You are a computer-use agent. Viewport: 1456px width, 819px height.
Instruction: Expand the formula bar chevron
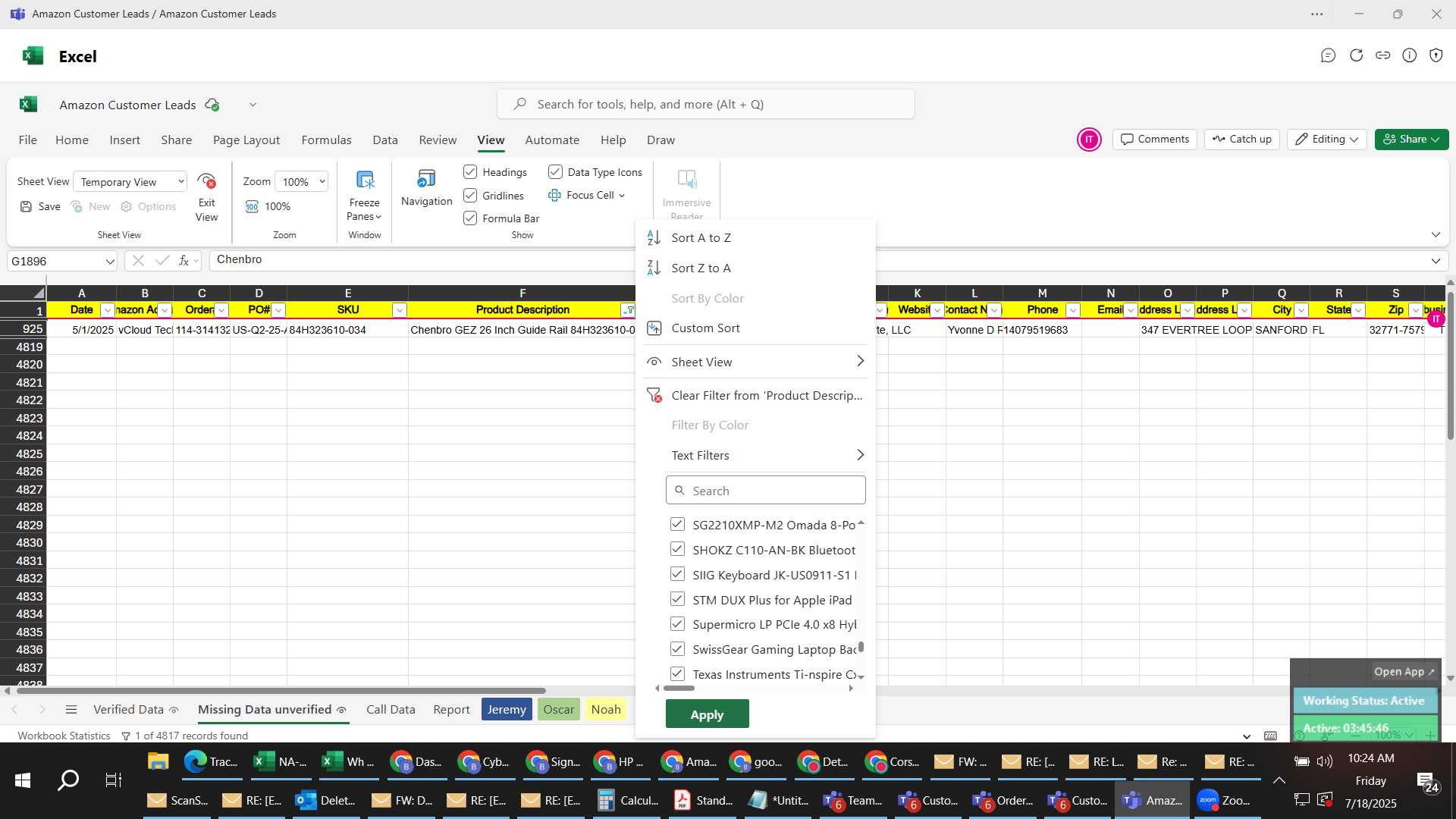(x=1436, y=261)
